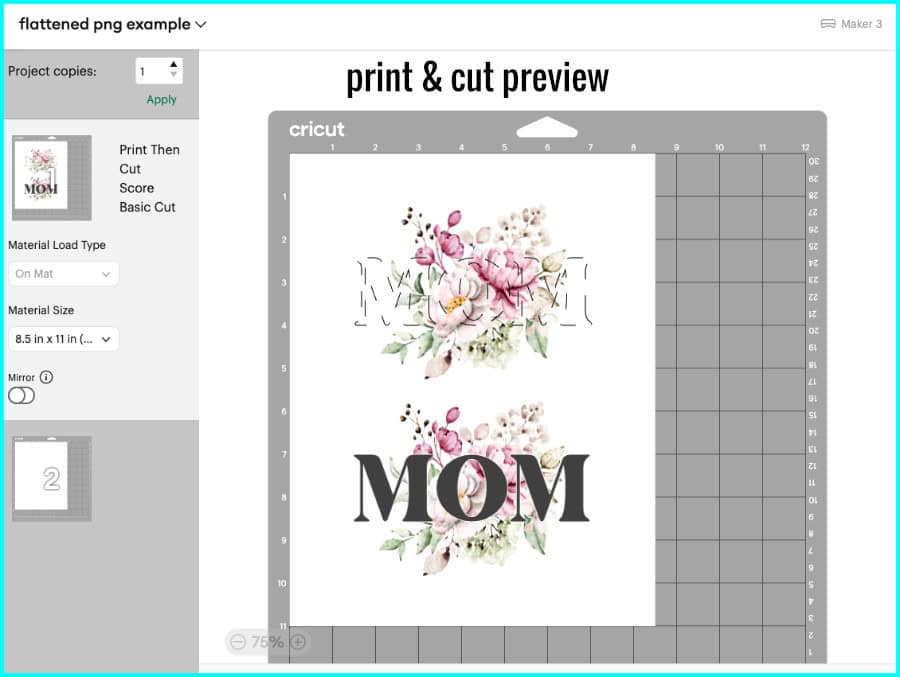This screenshot has height=677, width=900.
Task: Show Mirror info tooltip icon
Action: (46, 377)
